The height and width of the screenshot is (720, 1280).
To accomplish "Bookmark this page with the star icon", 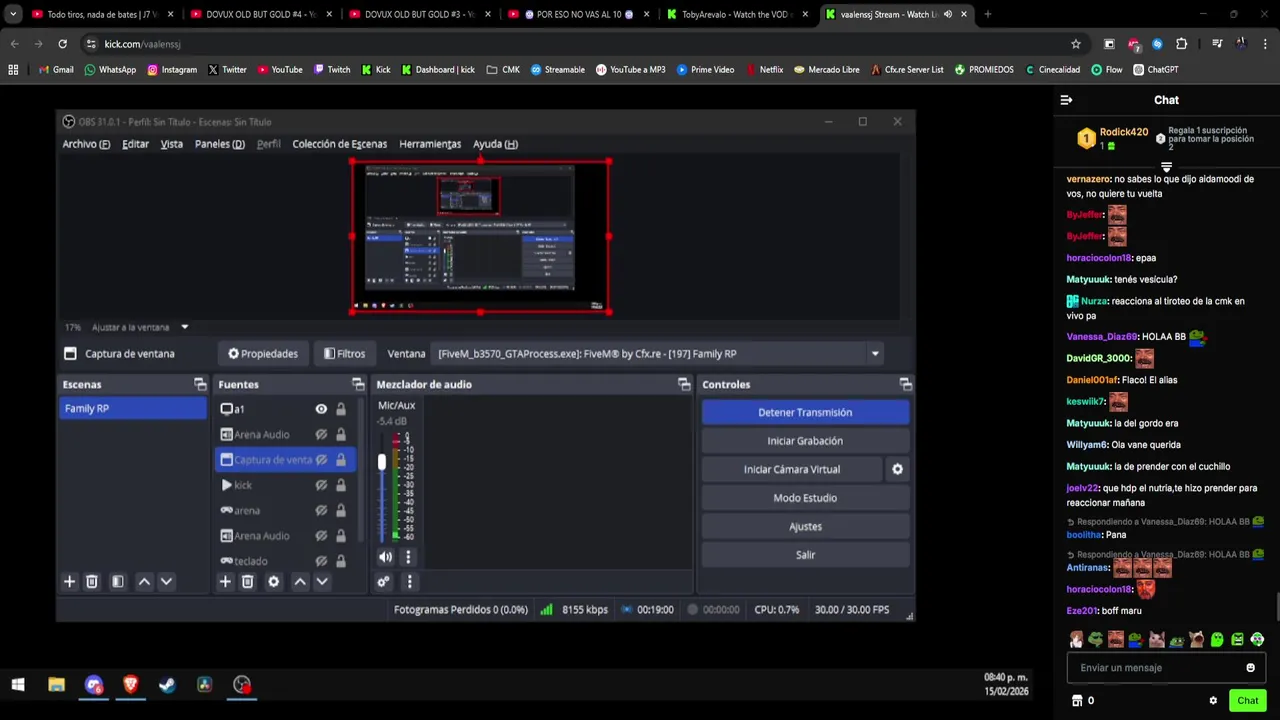I will [x=1076, y=44].
